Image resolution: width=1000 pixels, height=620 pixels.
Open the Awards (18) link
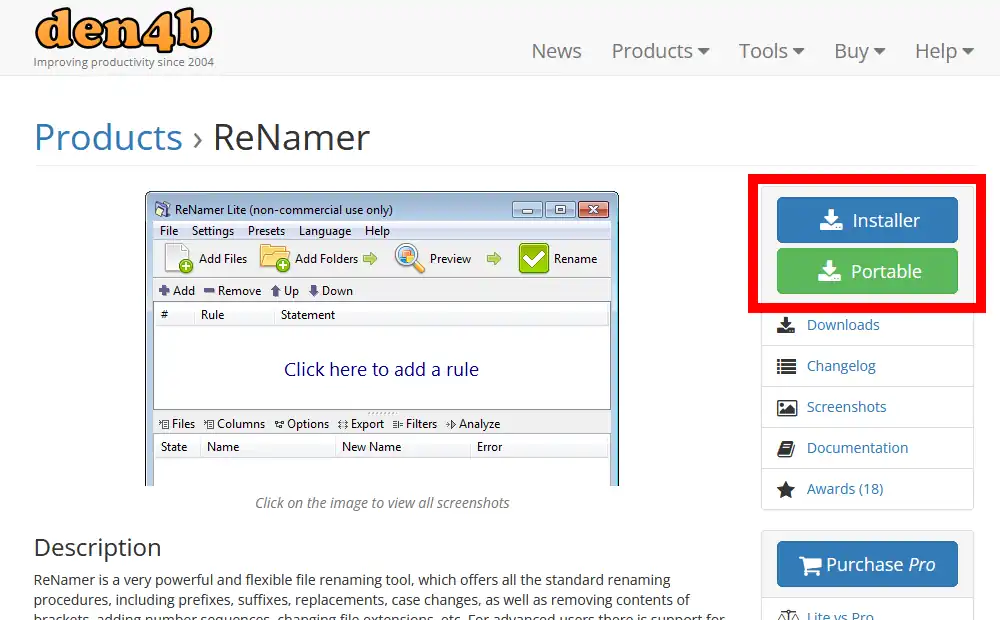tap(844, 489)
